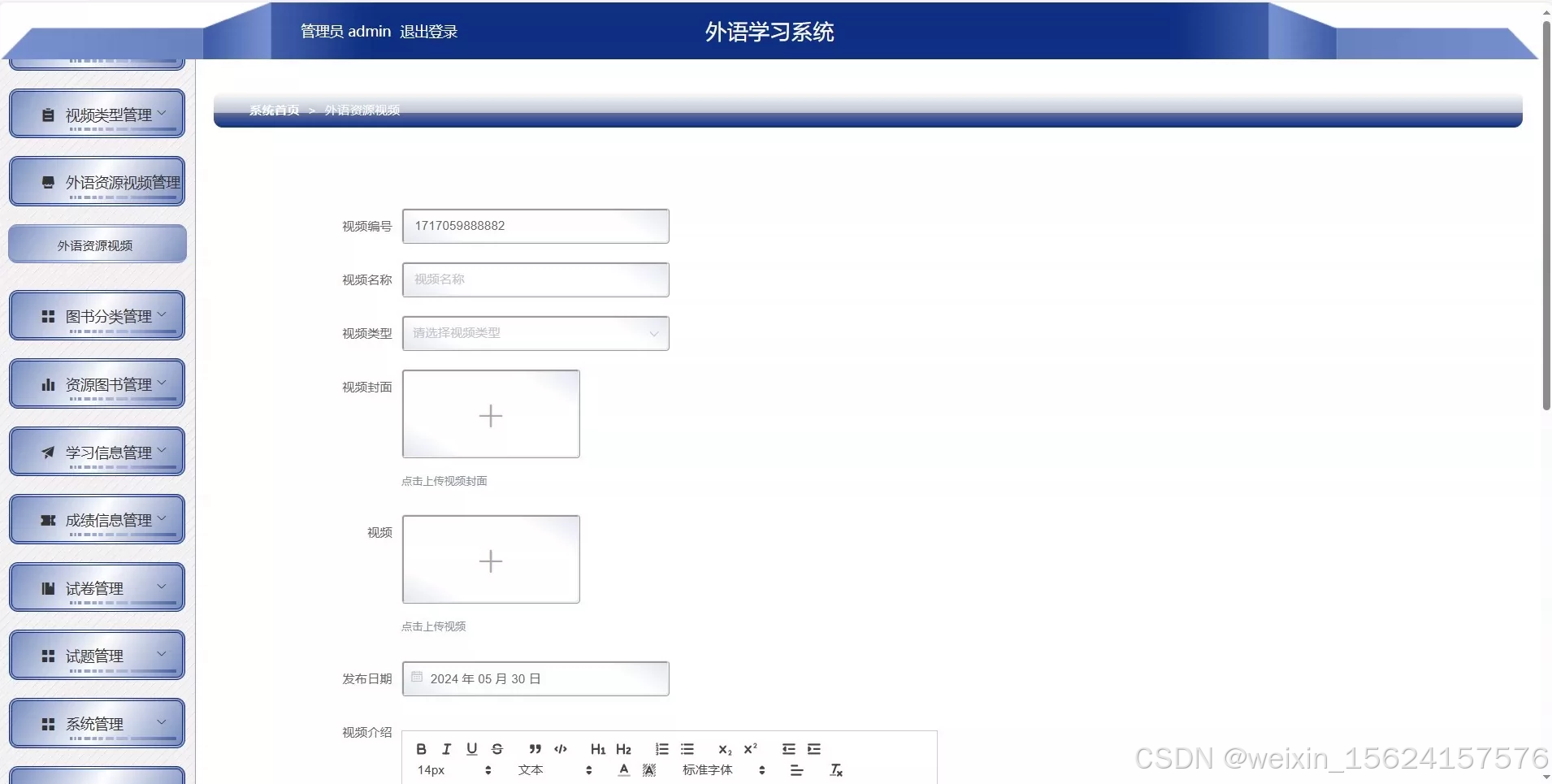Image resolution: width=1552 pixels, height=784 pixels.
Task: Insert an unordered bullet list
Action: click(687, 749)
